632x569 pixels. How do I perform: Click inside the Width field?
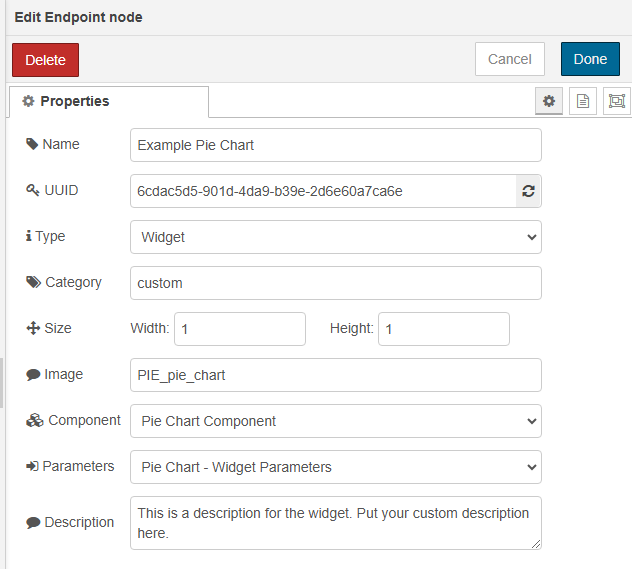[x=240, y=329]
